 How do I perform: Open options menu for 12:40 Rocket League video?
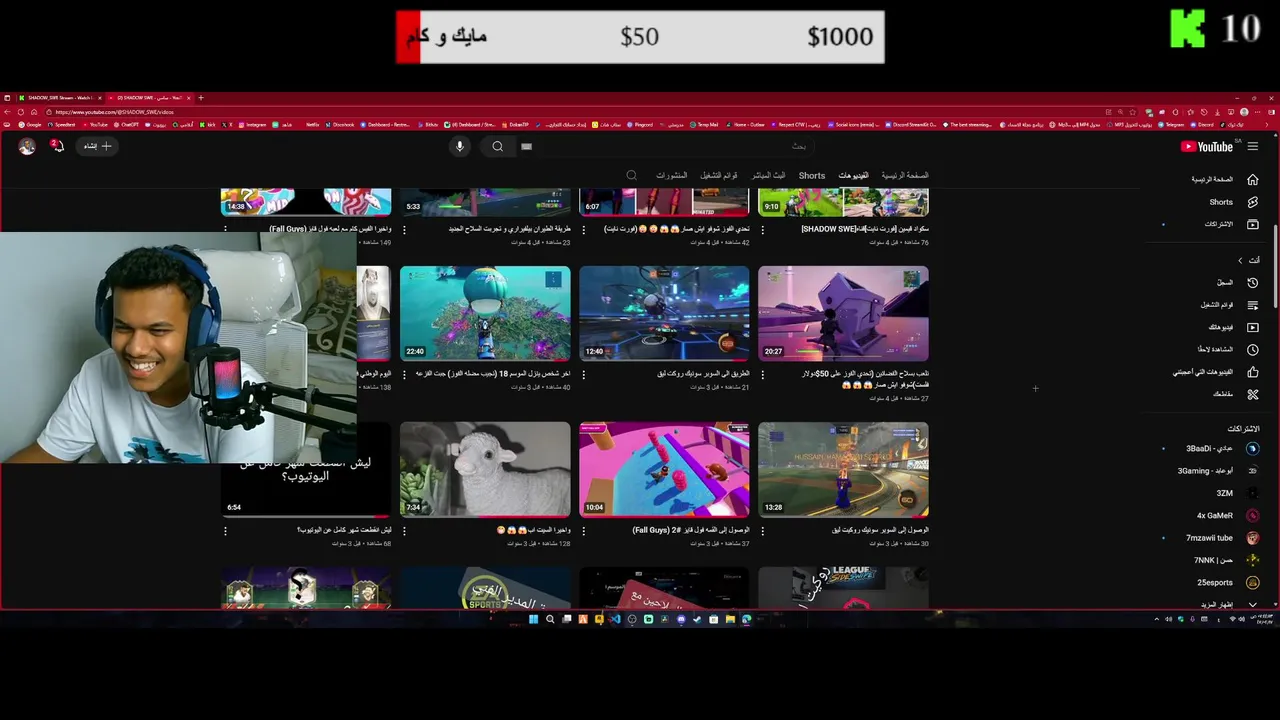(x=584, y=375)
